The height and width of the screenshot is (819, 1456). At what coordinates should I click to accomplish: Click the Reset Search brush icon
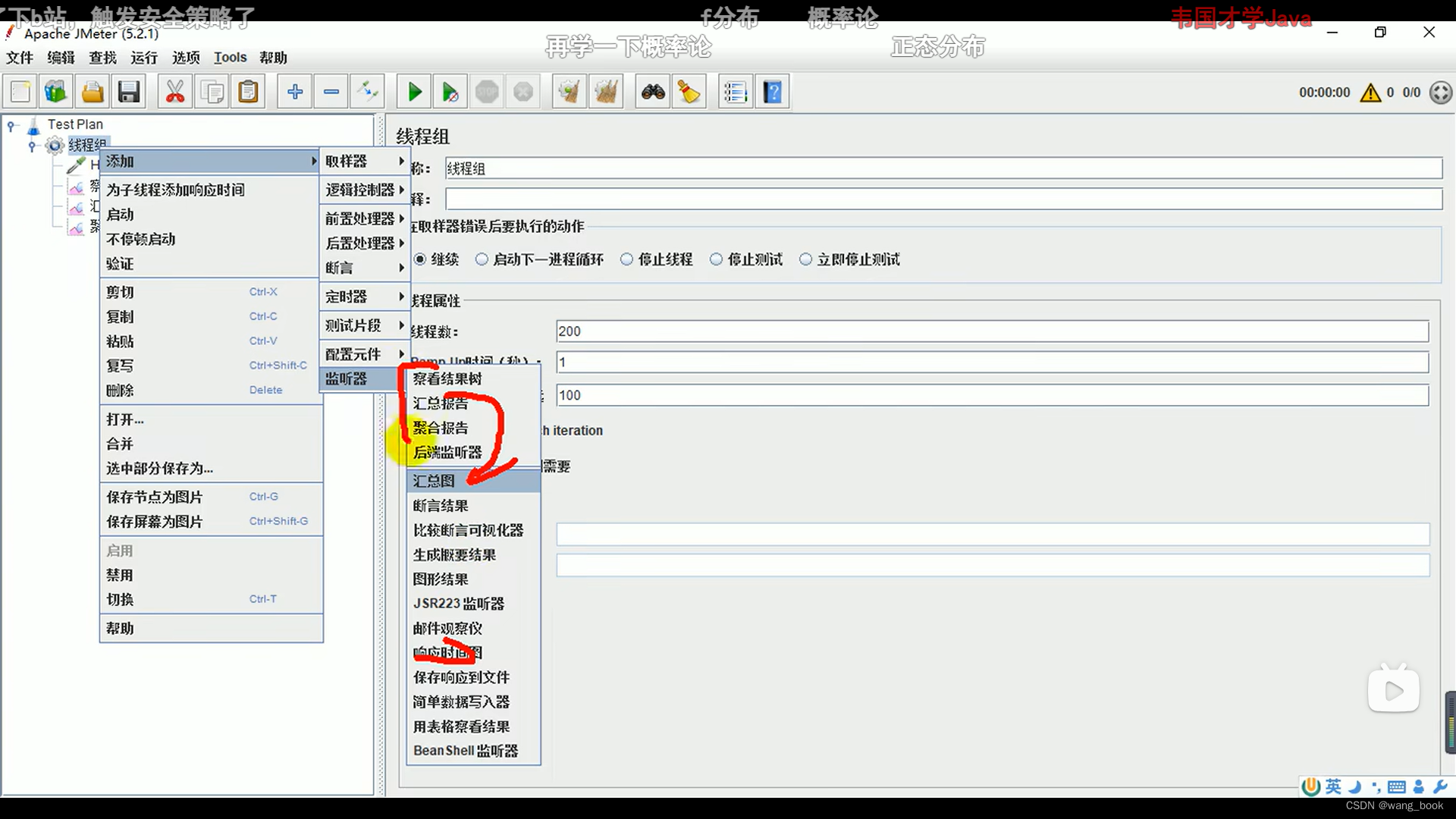689,93
